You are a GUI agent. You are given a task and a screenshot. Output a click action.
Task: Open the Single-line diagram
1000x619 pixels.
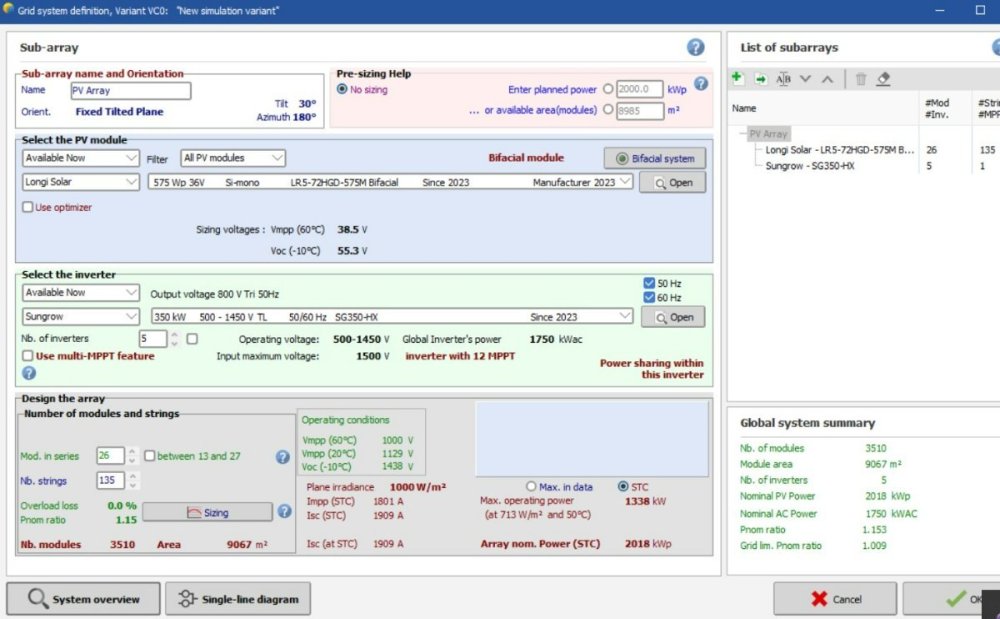237,599
